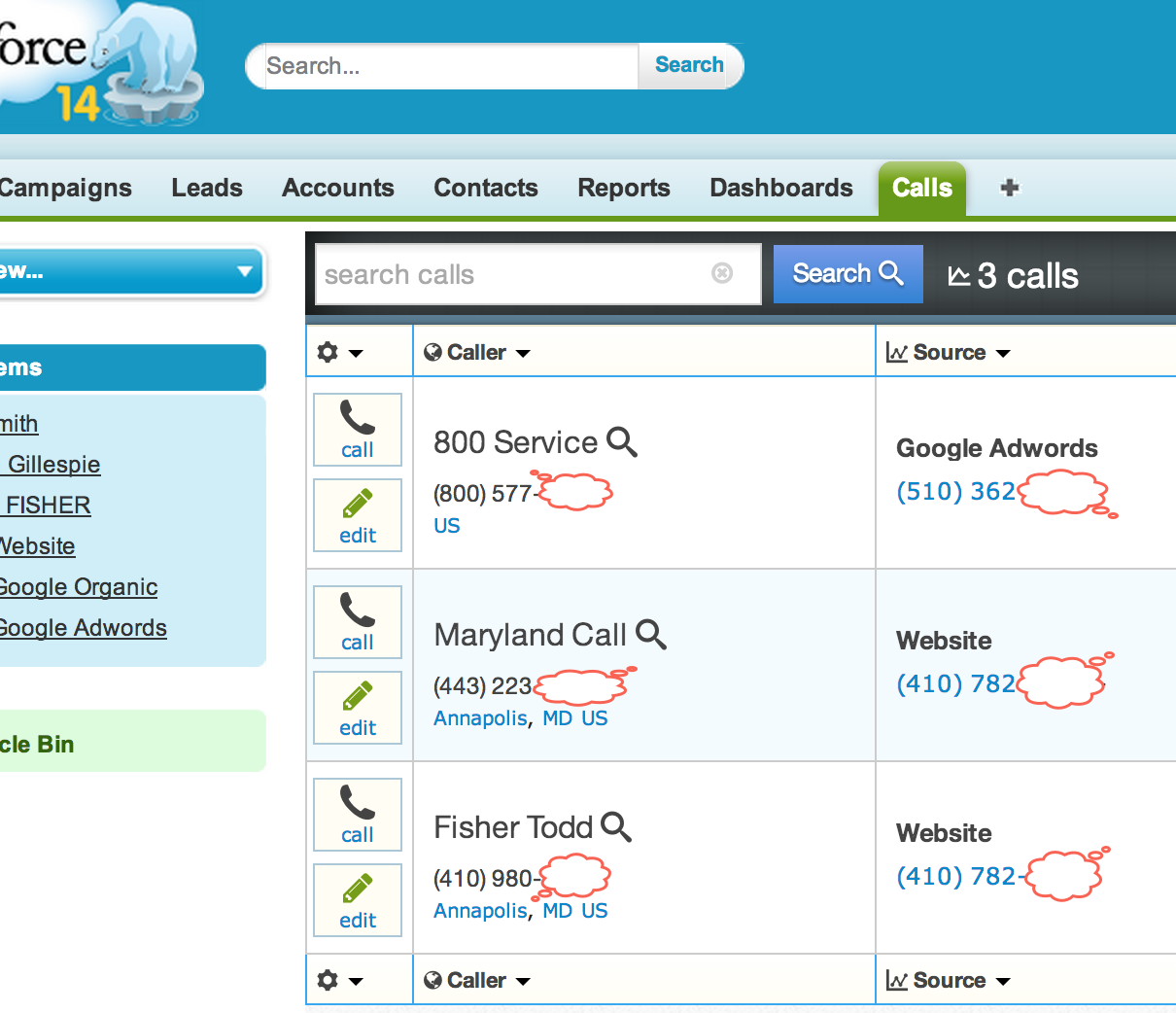The height and width of the screenshot is (1013, 1176).
Task: Go to the Leads tab
Action: [x=207, y=188]
